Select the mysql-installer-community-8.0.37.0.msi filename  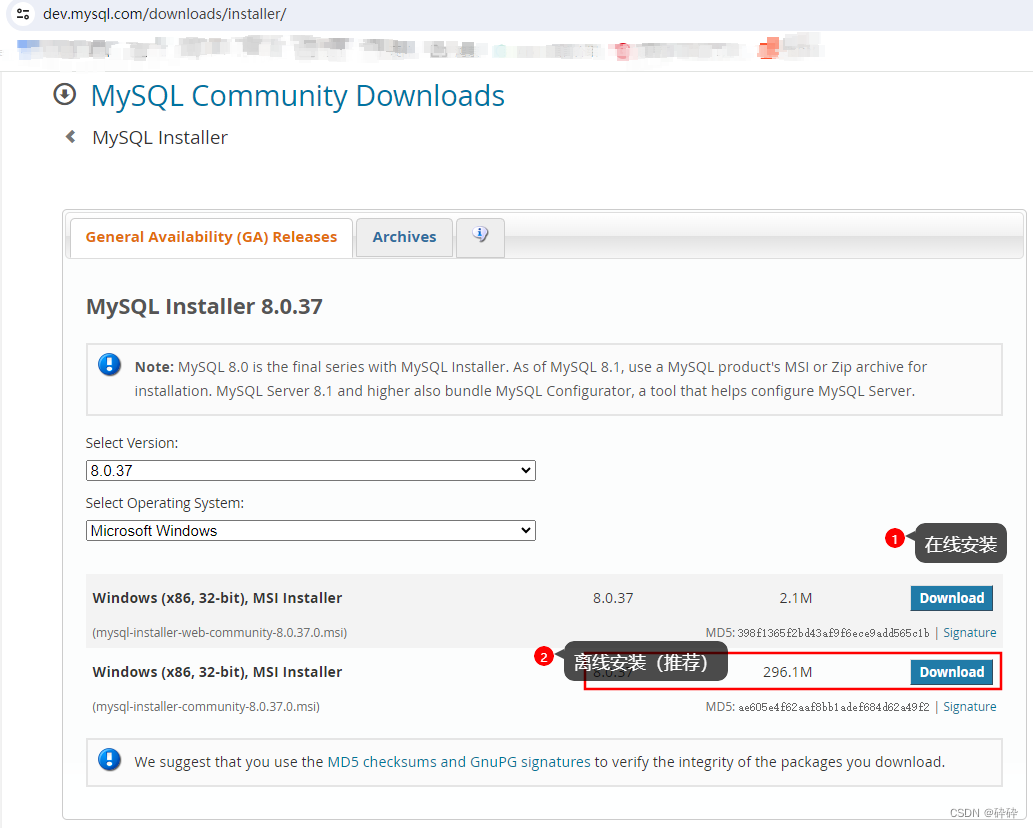point(206,706)
